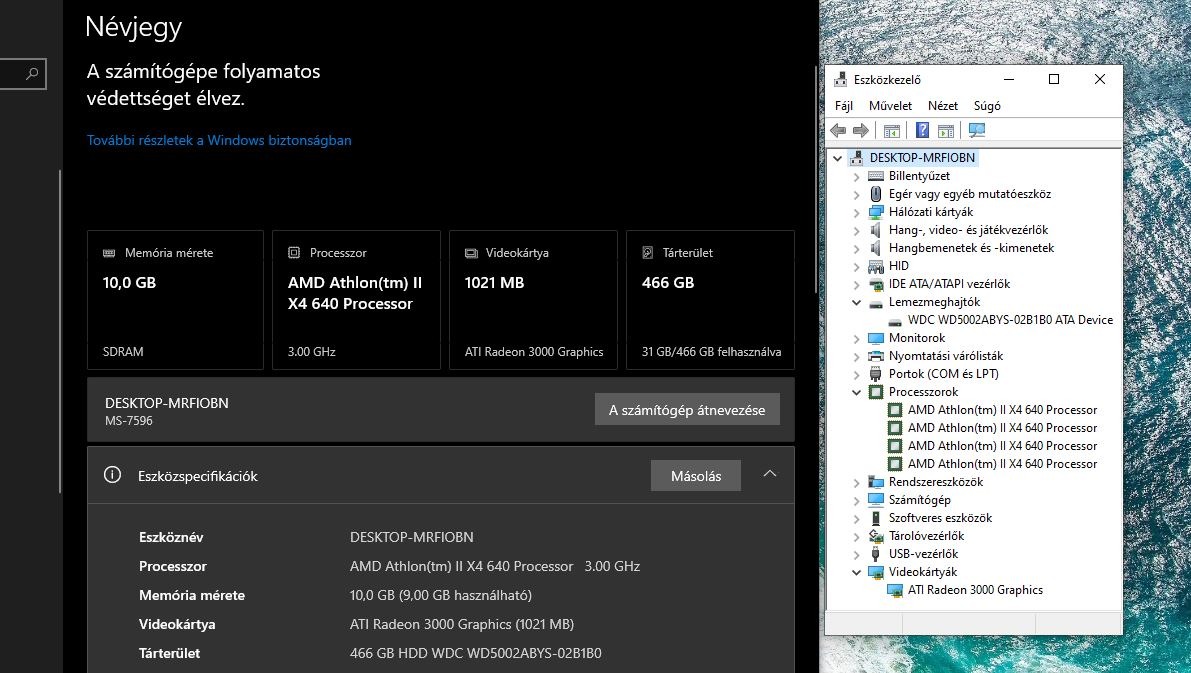Collapse the Videokártyák node arrow

coord(857,572)
